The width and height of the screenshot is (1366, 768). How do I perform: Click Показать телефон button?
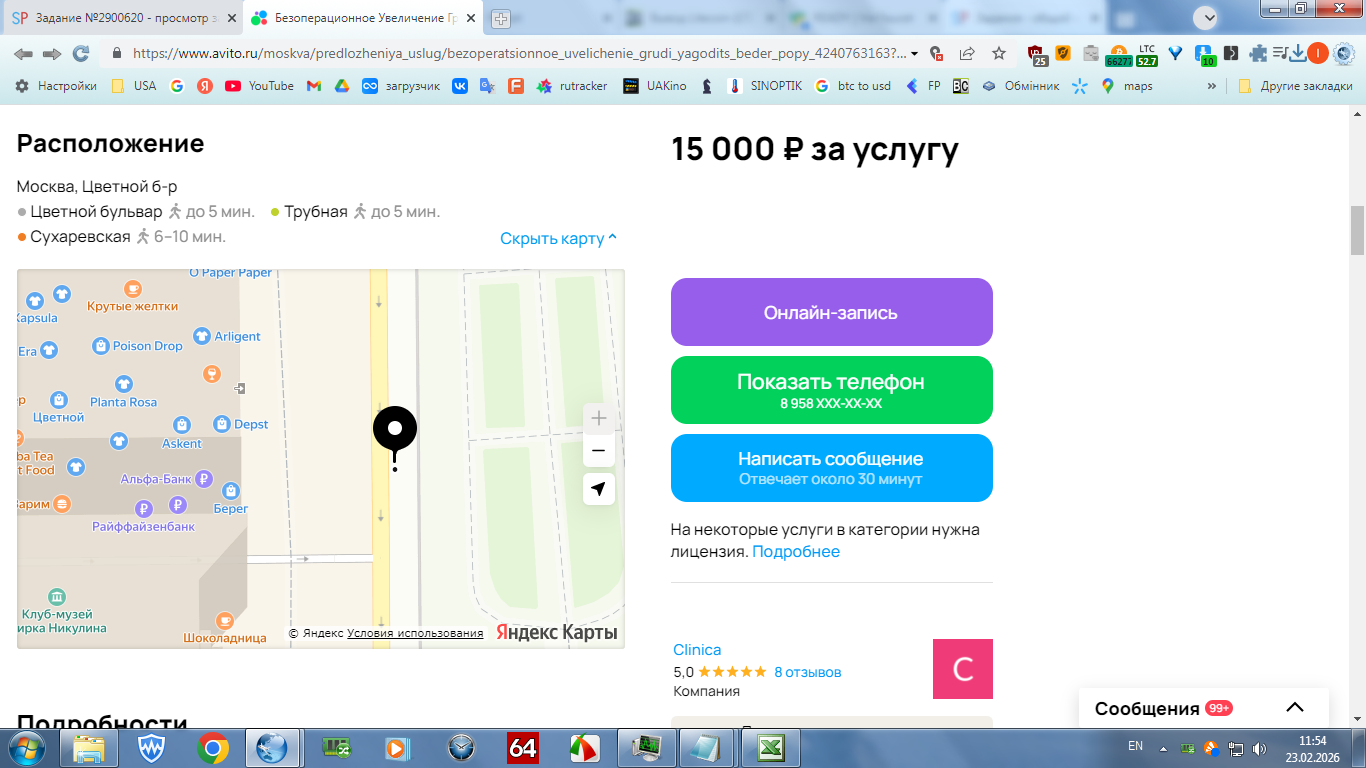[831, 390]
